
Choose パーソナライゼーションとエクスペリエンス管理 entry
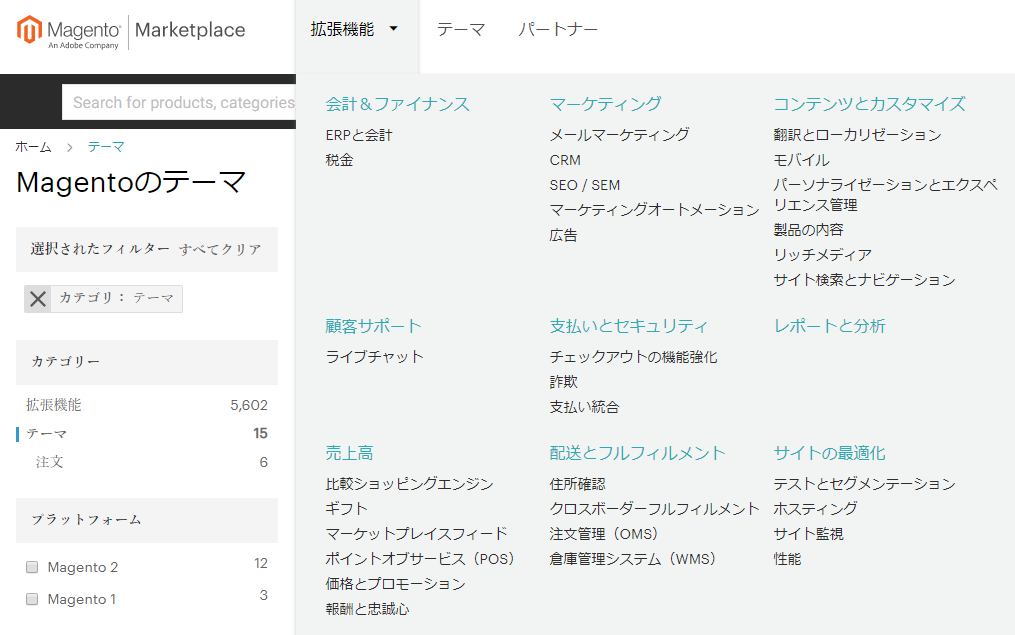(x=885, y=195)
